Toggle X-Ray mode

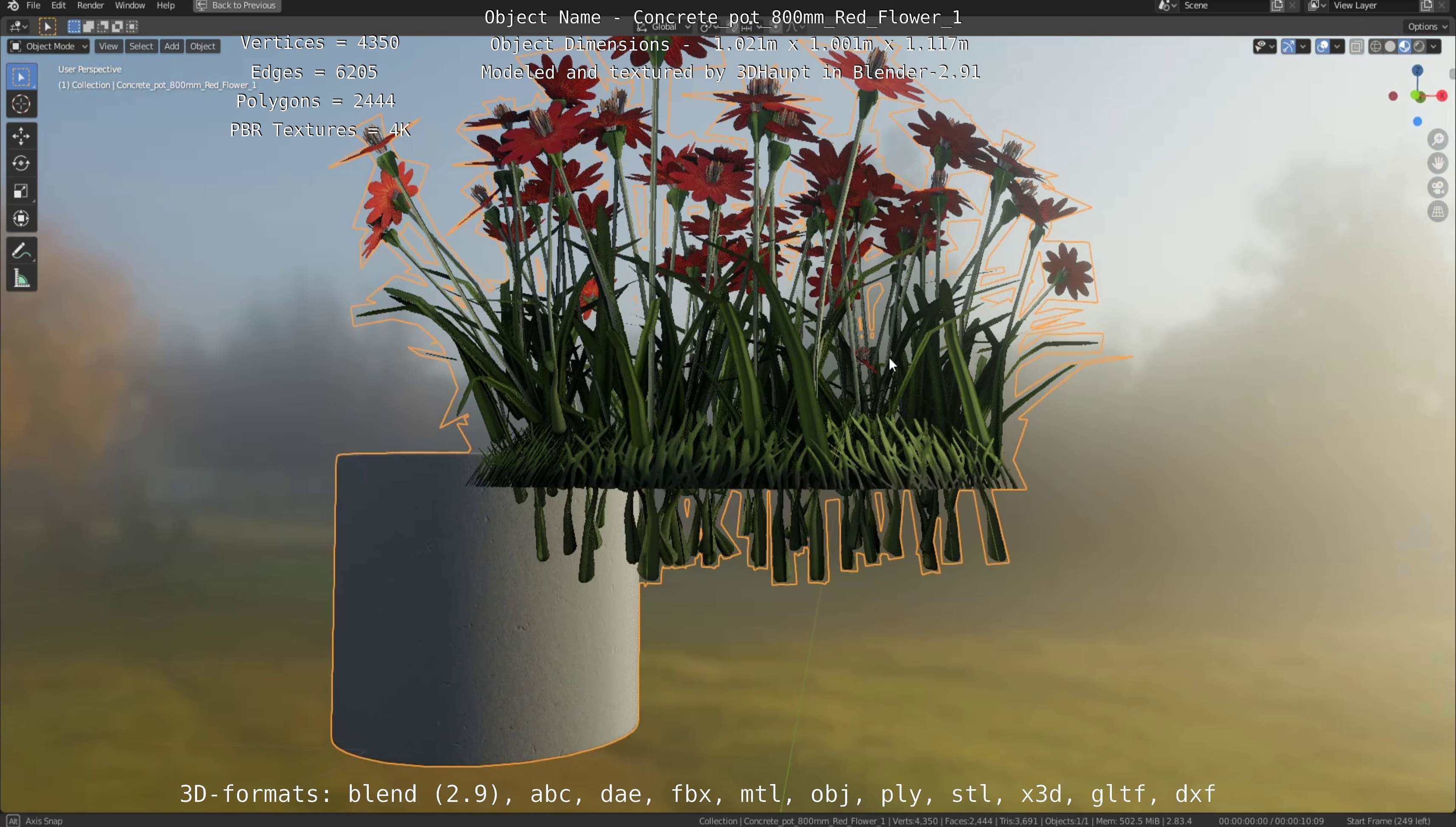pyautogui.click(x=1357, y=47)
